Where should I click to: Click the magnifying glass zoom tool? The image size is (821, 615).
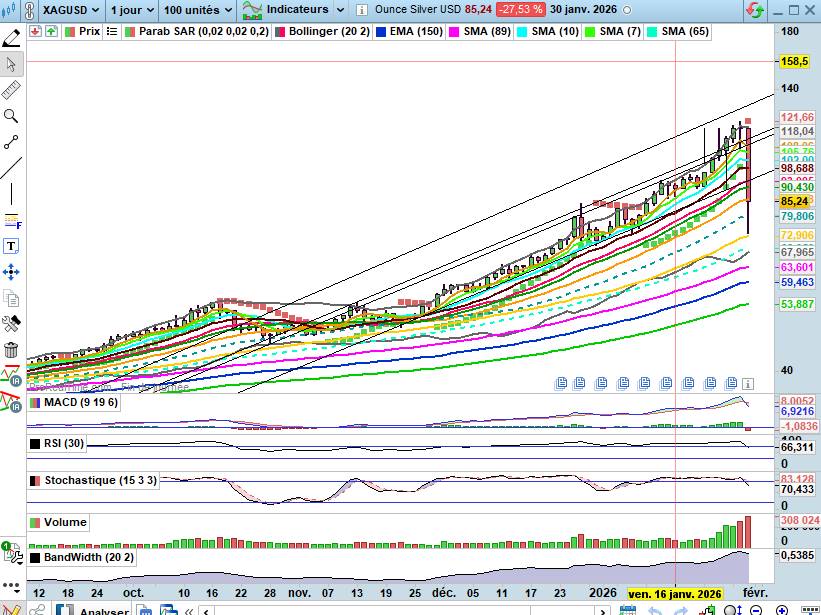(11, 116)
